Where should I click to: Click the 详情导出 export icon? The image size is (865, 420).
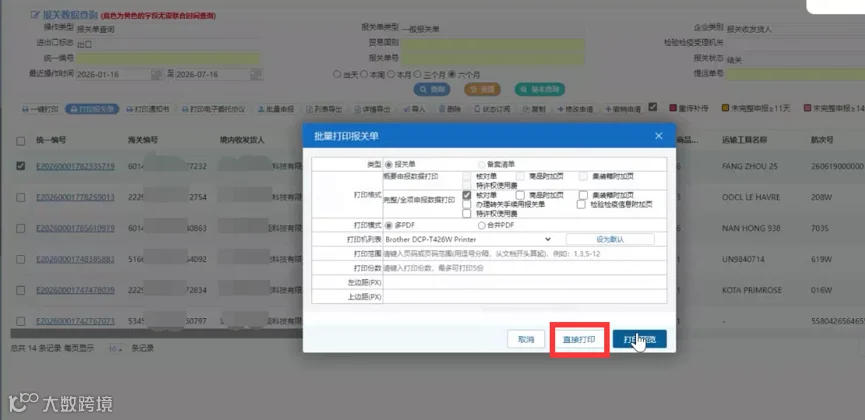tap(357, 109)
